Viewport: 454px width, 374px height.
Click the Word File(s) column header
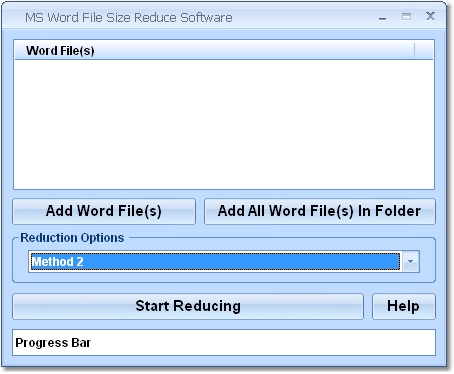[214, 50]
